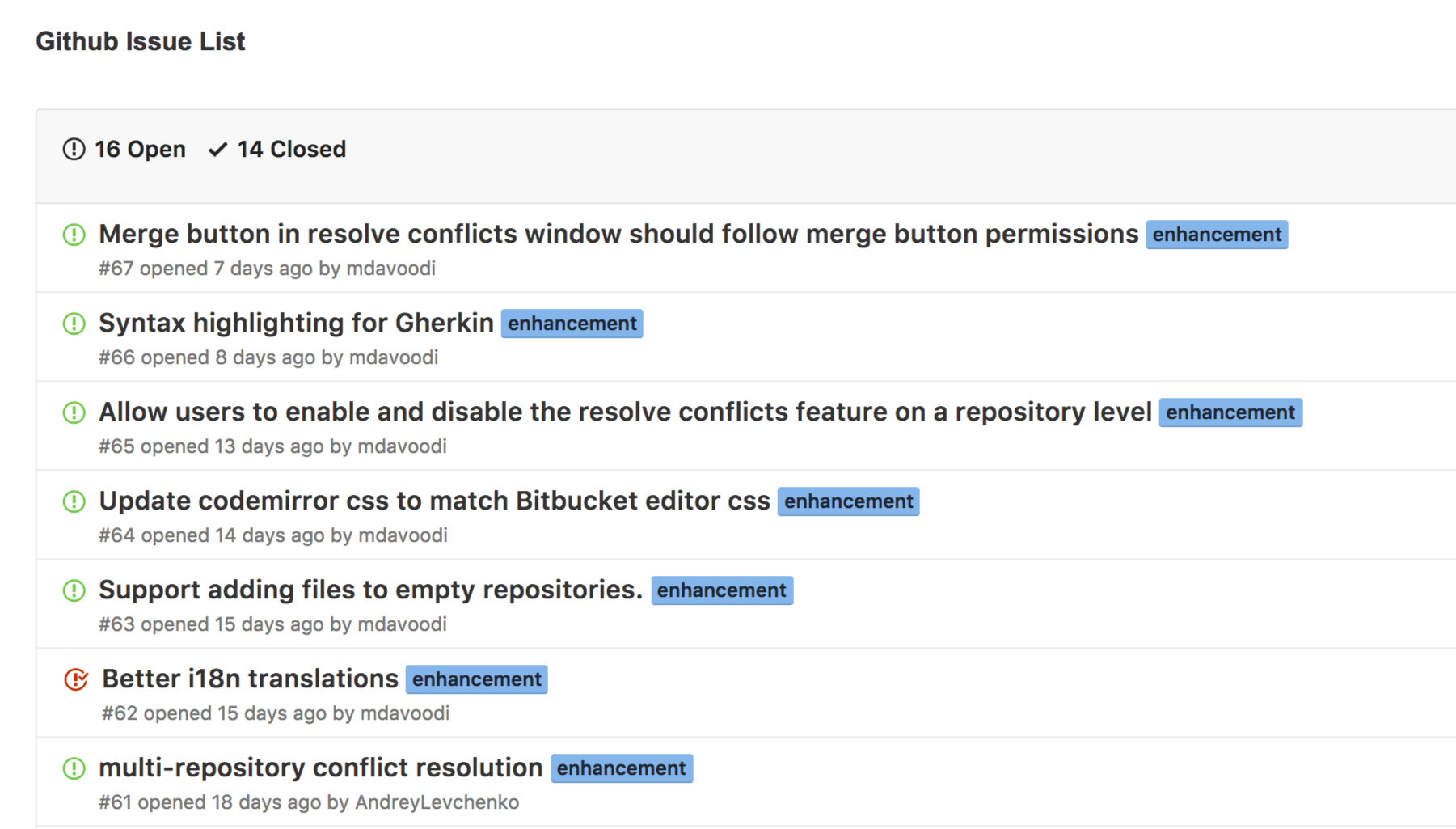
Task: Click open icon beside issue #65
Action: point(74,412)
